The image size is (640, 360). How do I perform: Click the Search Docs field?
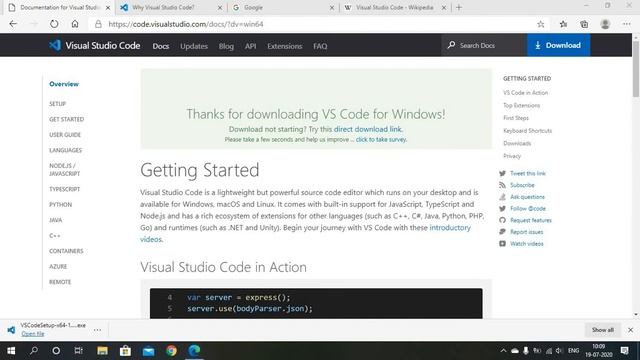pyautogui.click(x=484, y=45)
